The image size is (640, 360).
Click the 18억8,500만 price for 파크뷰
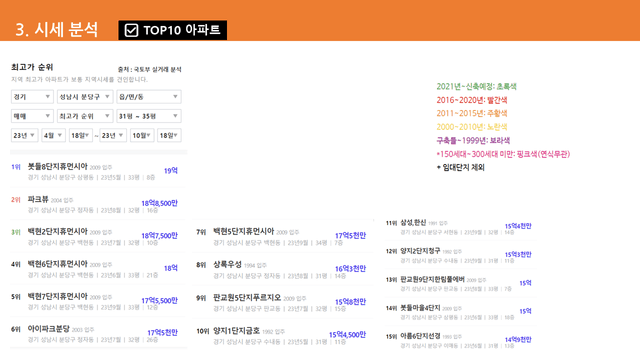pyautogui.click(x=160, y=203)
